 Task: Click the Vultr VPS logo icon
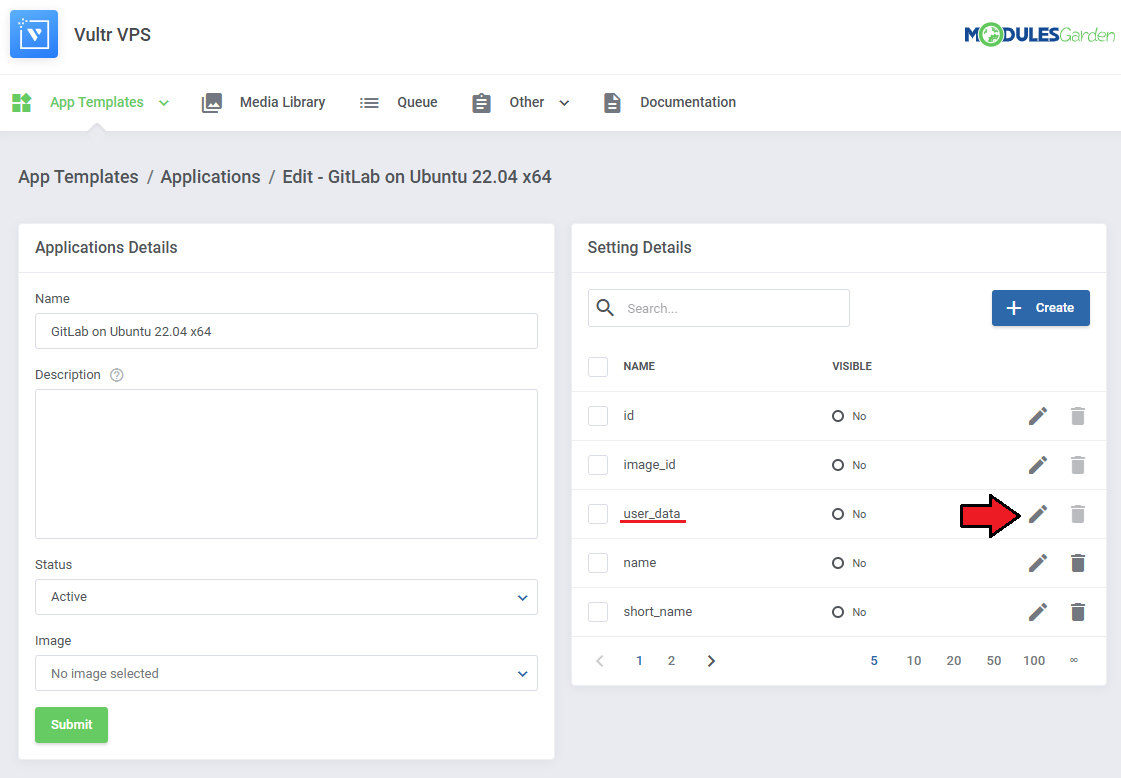click(34, 34)
